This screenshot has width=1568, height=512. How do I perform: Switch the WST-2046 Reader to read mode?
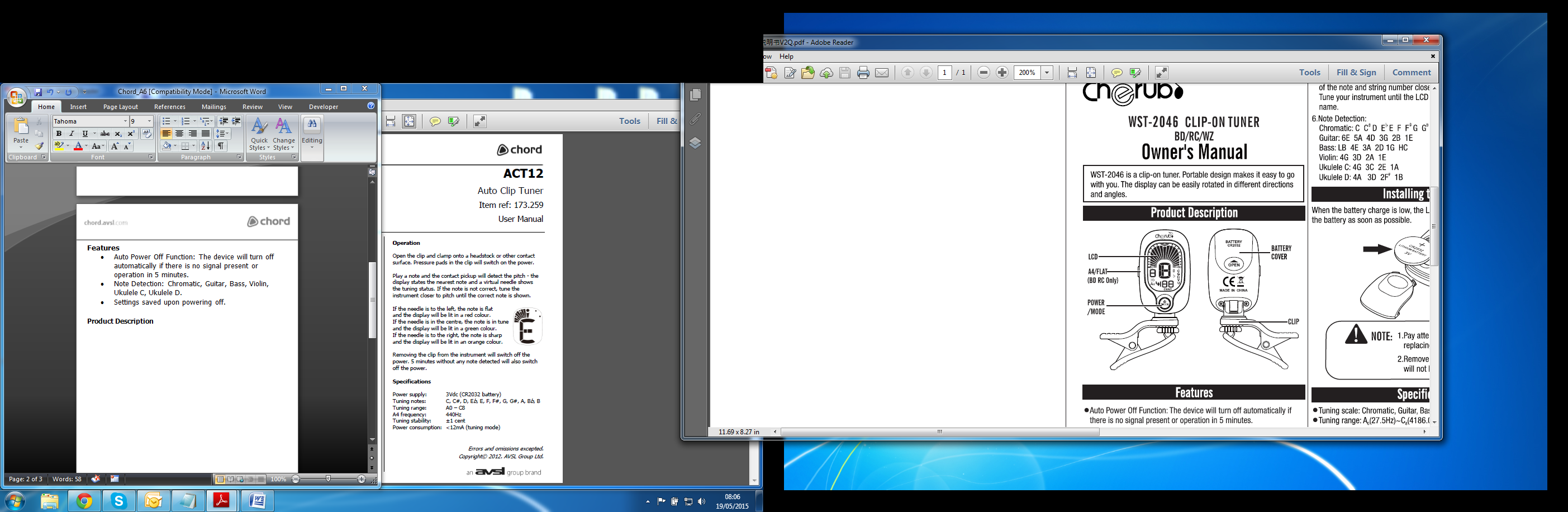click(1161, 73)
